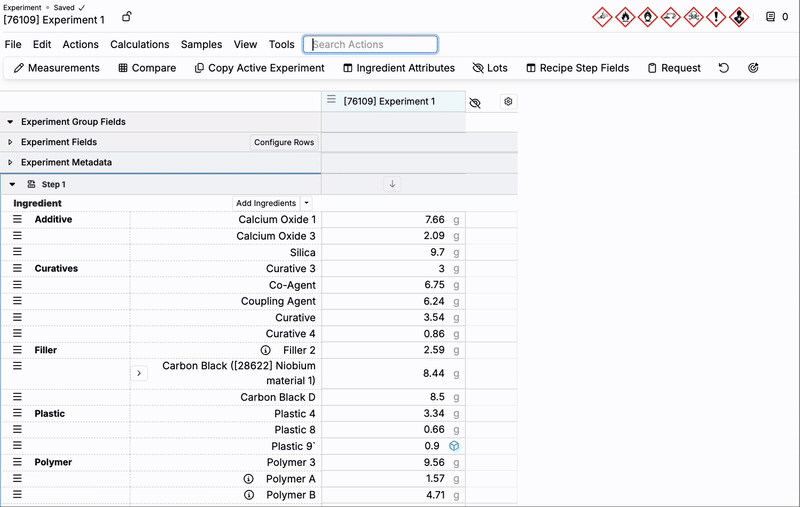Click the cube unit icon for Plastic 9`
This screenshot has width=800, height=507.
[x=454, y=446]
